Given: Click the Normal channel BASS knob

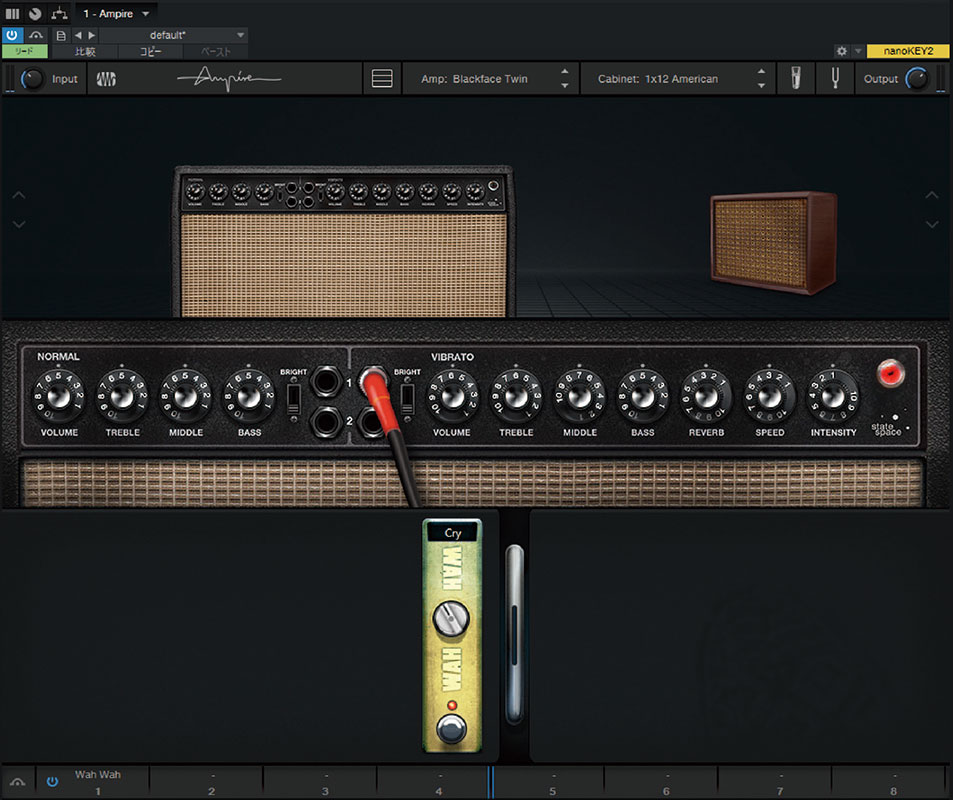Looking at the screenshot, I should tap(249, 397).
